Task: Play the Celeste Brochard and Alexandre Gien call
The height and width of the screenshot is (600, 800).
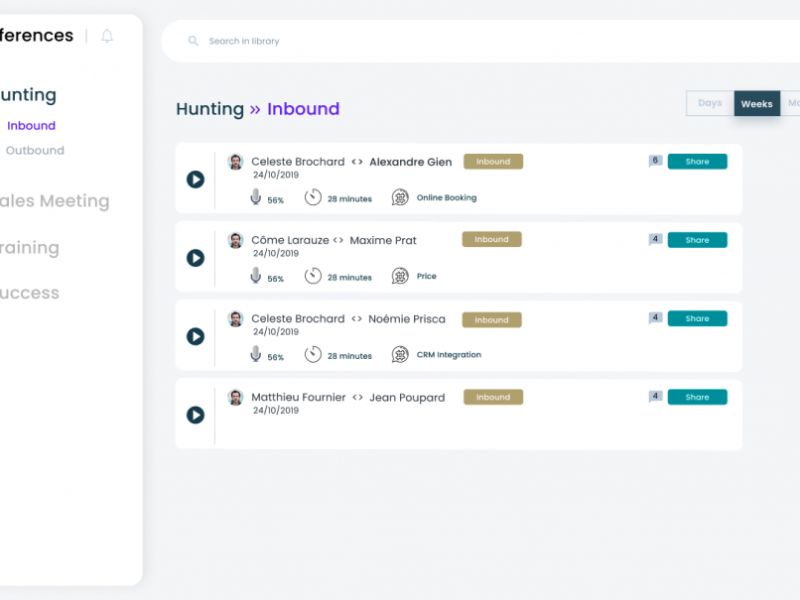Action: click(x=195, y=179)
